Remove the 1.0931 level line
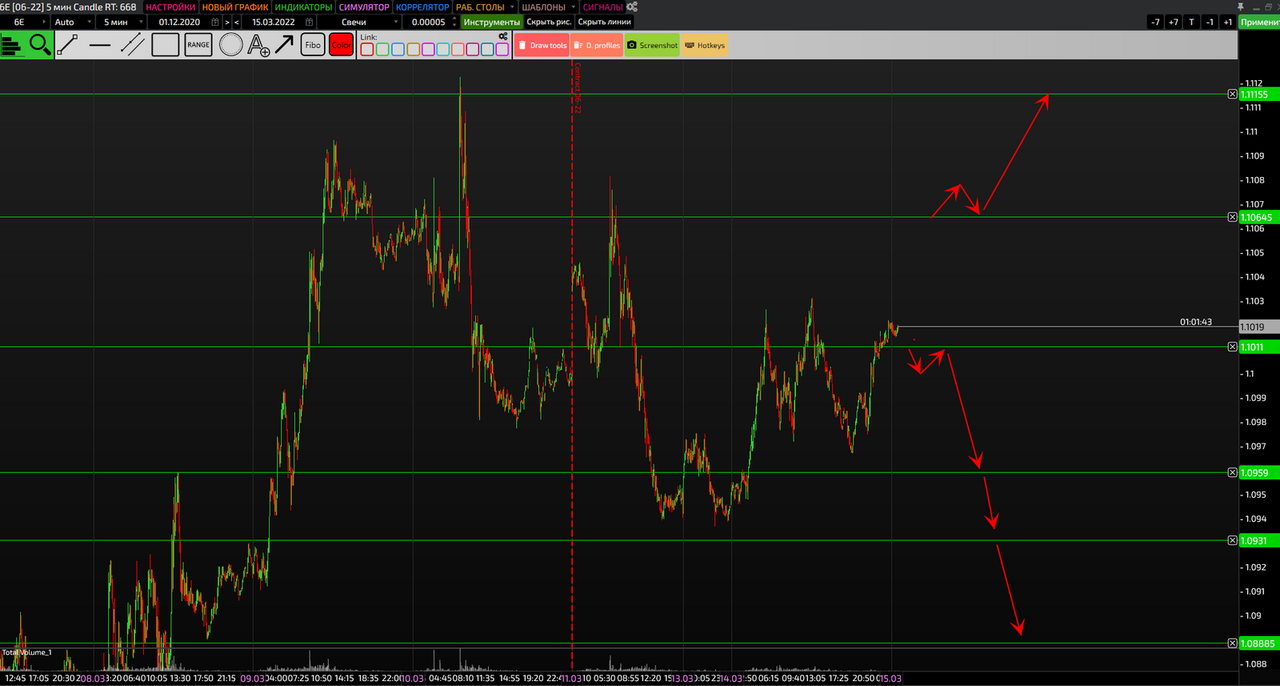 [1232, 540]
